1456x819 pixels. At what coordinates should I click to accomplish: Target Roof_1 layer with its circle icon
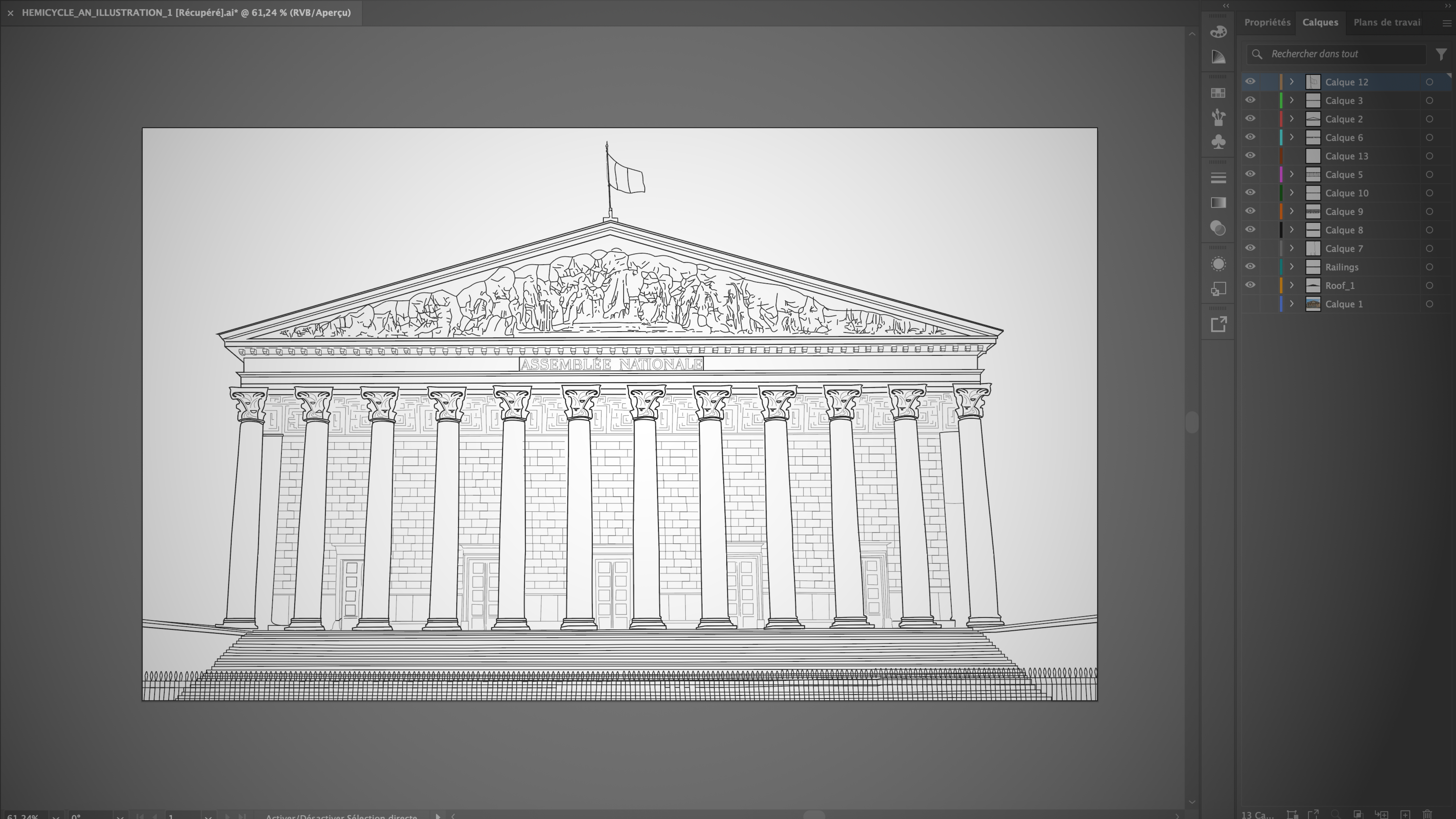pos(1429,286)
